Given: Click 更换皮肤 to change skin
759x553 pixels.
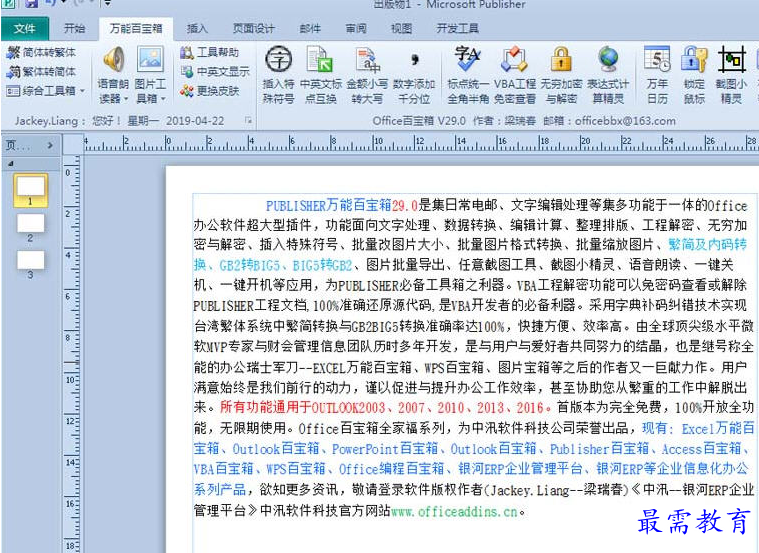Looking at the screenshot, I should tap(210, 91).
